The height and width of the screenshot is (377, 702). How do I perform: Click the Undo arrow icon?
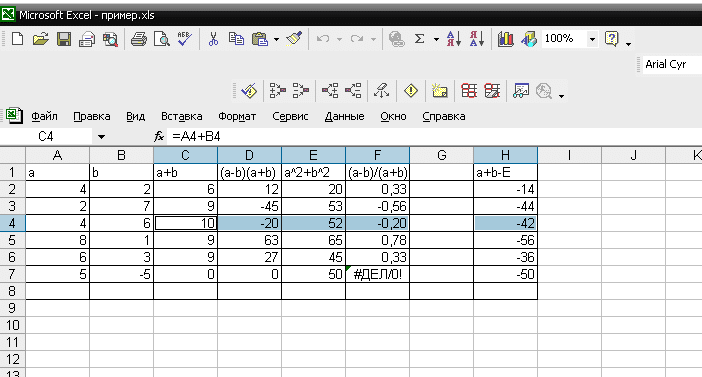click(323, 39)
